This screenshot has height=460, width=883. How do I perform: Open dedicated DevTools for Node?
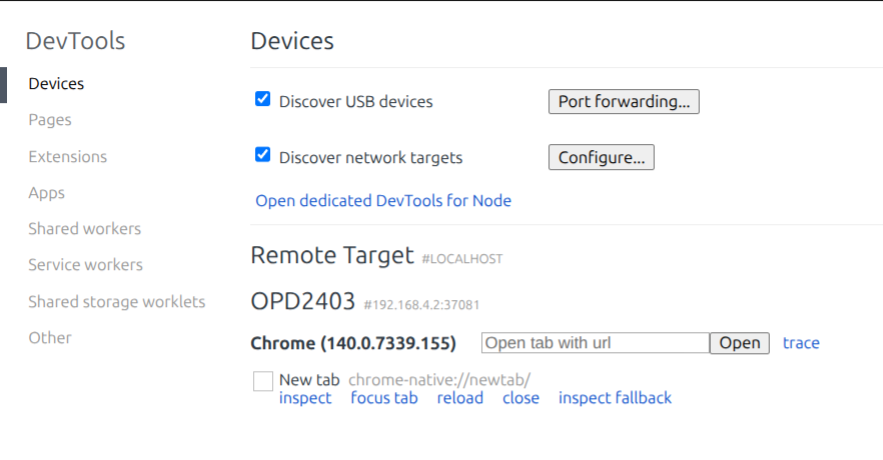pyautogui.click(x=383, y=201)
